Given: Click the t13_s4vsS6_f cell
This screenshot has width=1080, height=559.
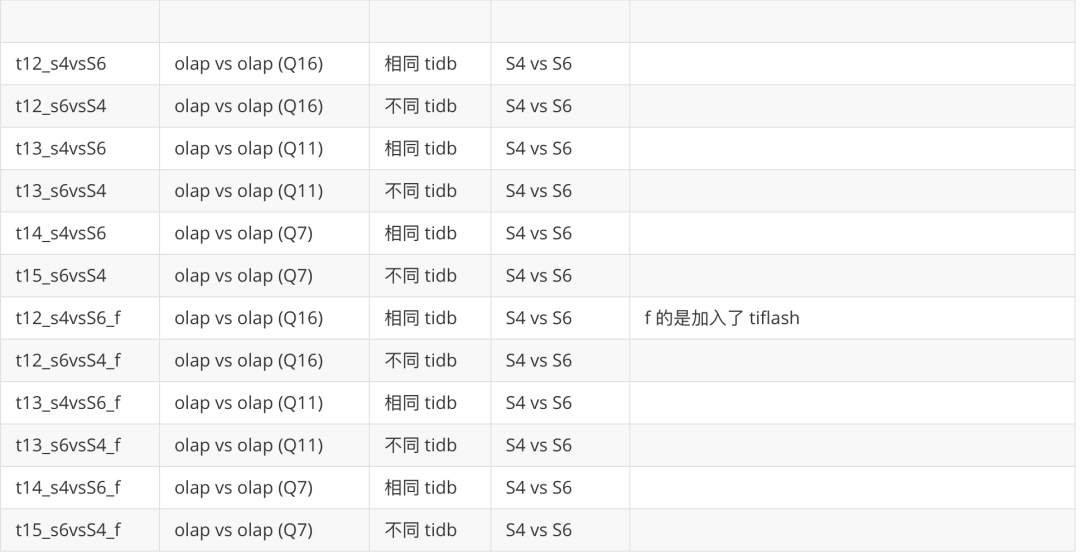Looking at the screenshot, I should [68, 402].
